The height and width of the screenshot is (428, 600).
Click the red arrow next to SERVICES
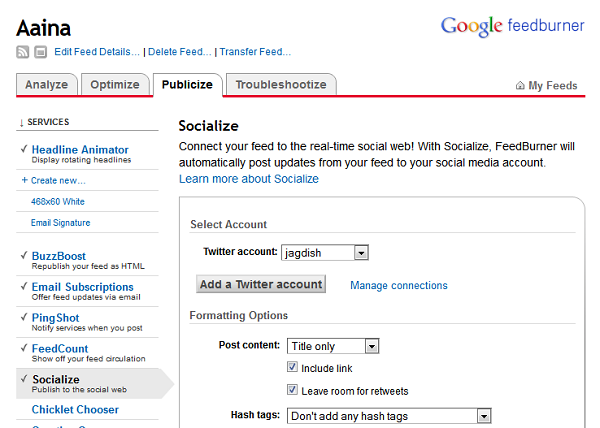point(21,122)
